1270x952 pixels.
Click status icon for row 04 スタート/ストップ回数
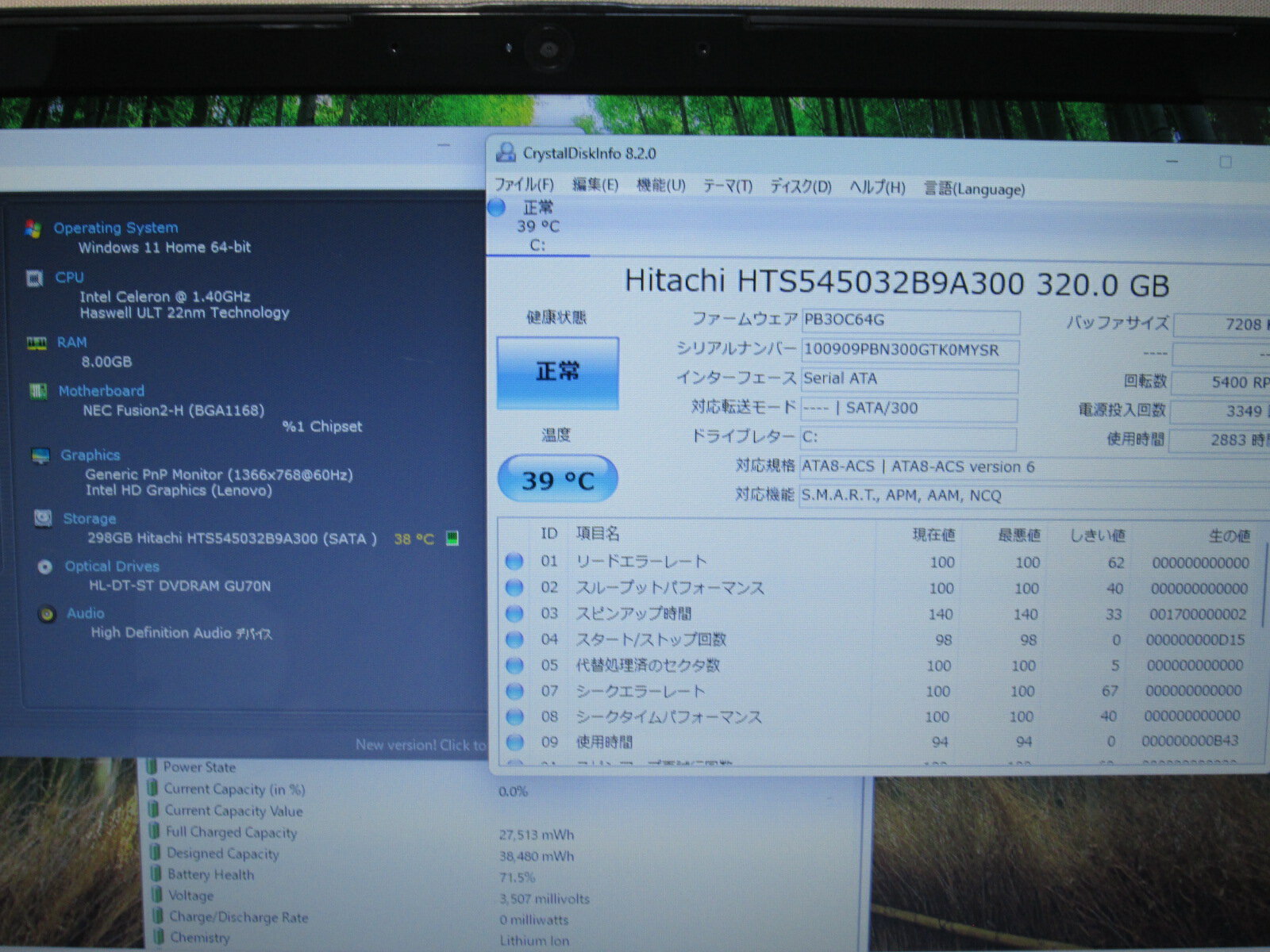coord(514,639)
